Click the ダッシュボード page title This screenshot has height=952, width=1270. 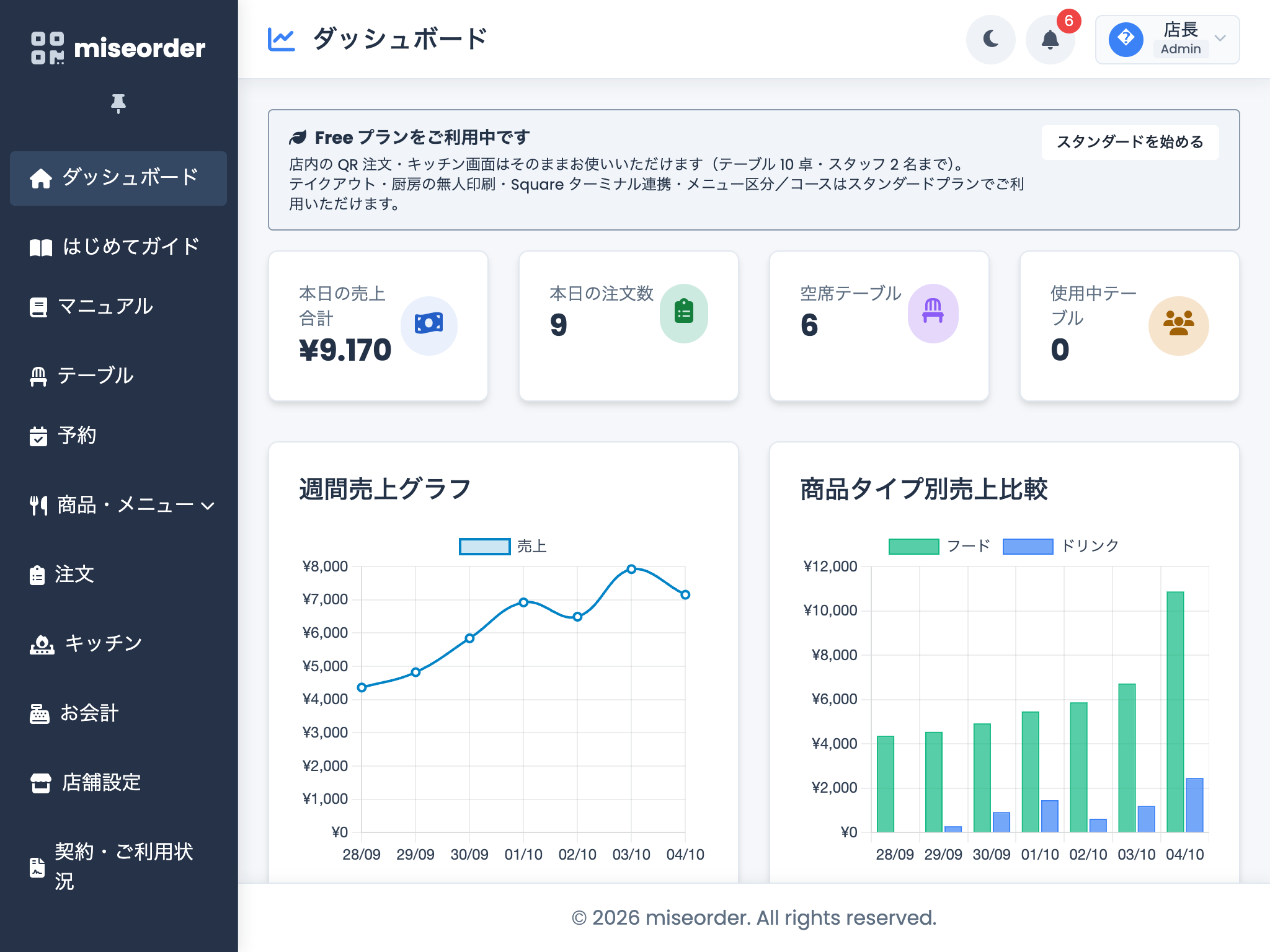tap(400, 40)
